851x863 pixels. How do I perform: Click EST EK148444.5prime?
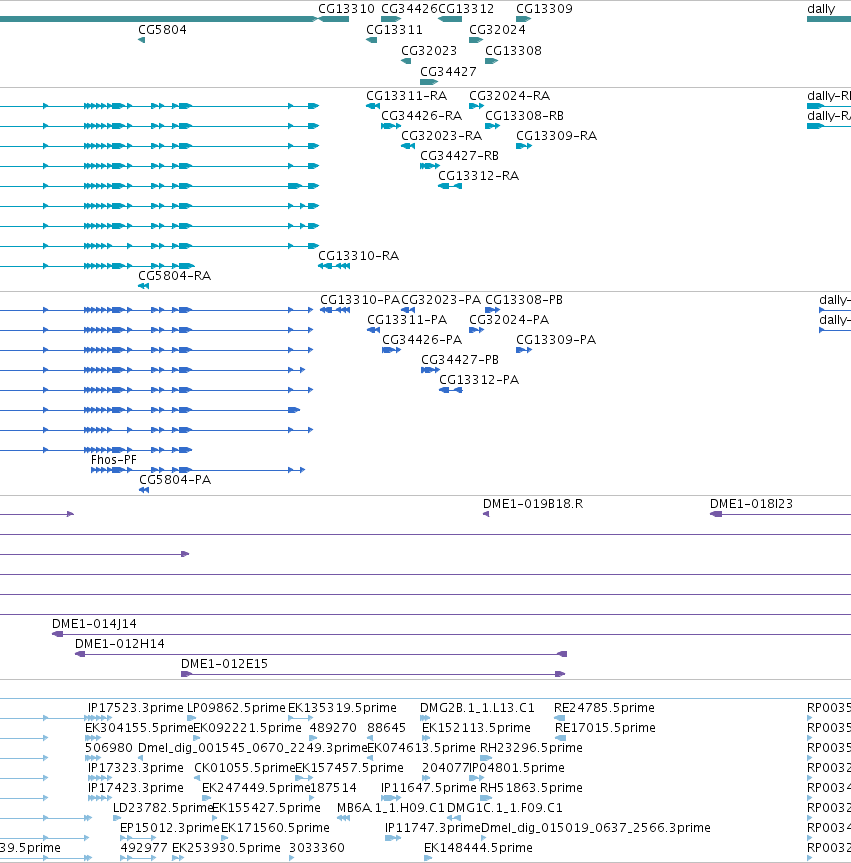[x=478, y=848]
